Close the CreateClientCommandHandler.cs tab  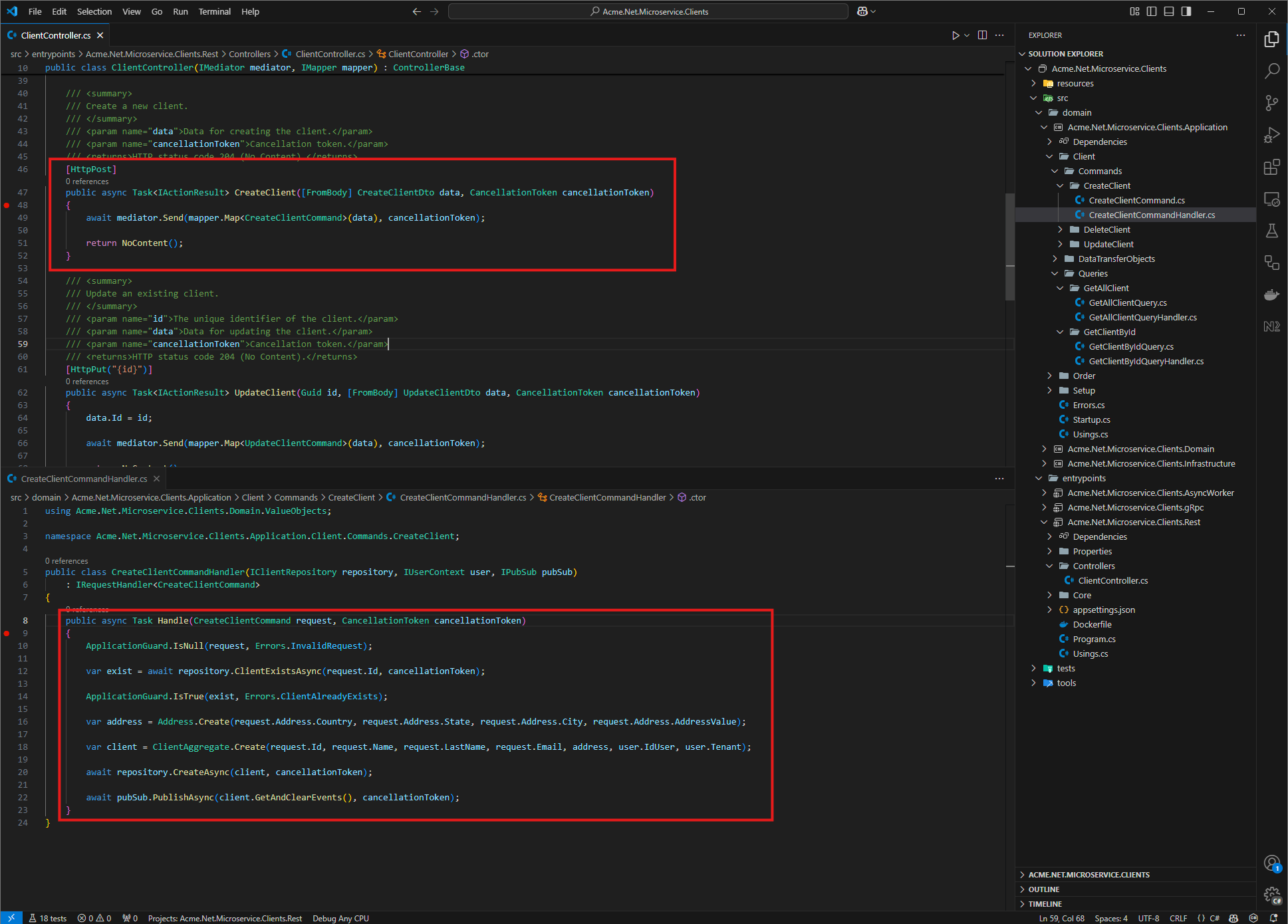(157, 479)
